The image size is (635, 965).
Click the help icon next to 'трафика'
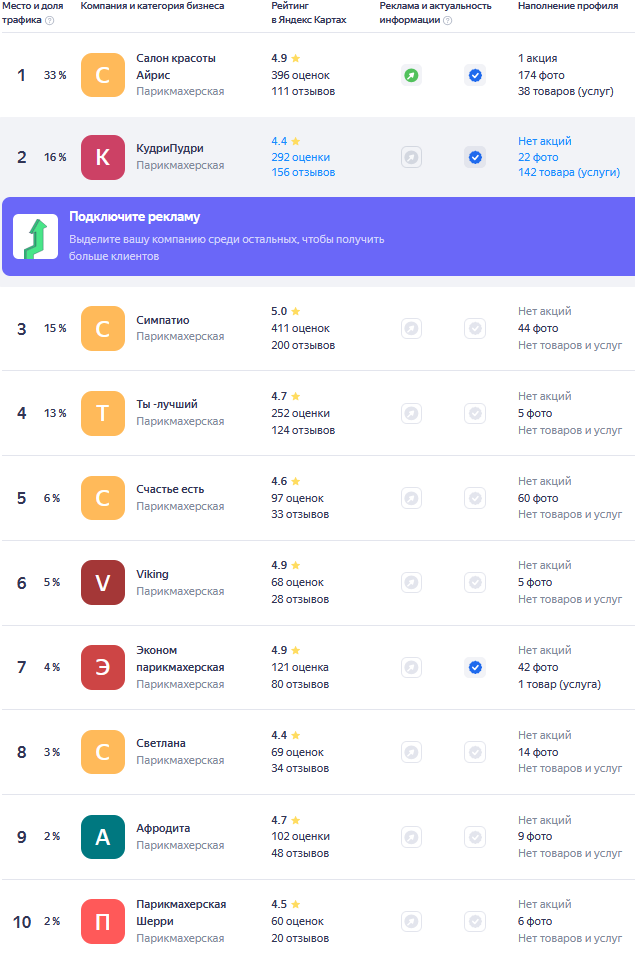(50, 20)
